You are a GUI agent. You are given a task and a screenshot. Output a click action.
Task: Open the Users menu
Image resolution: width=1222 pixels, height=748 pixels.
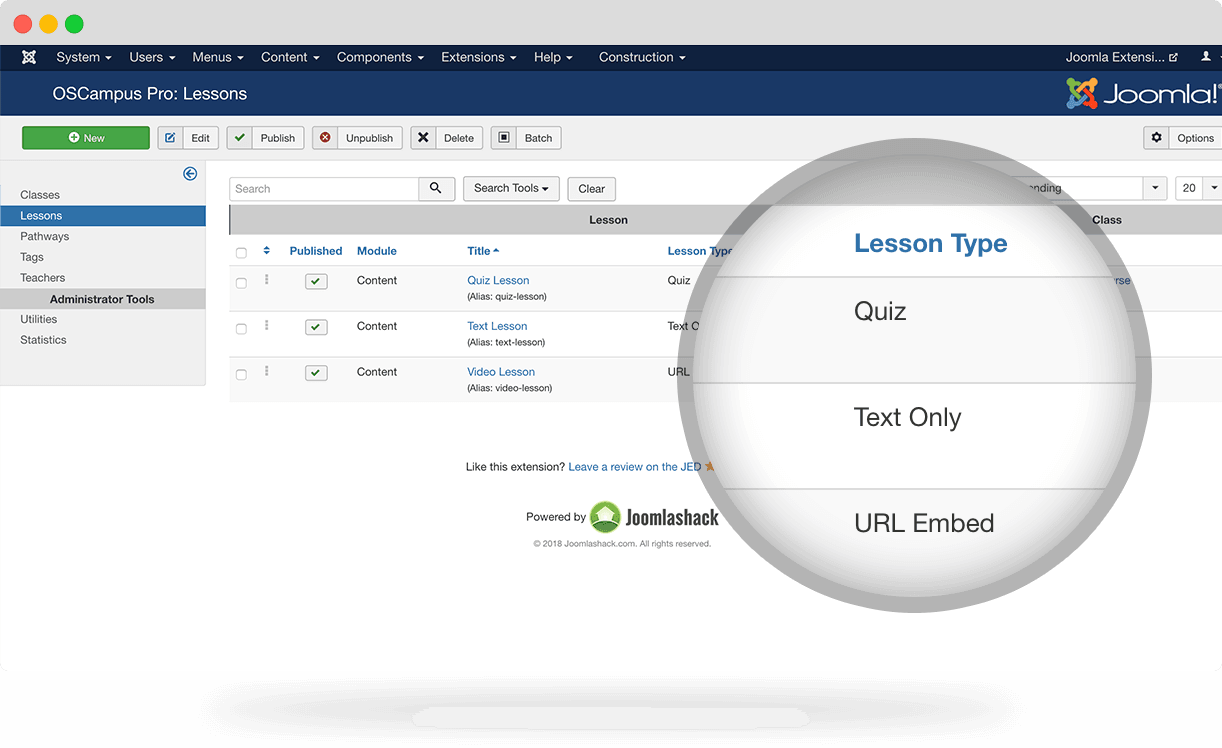pos(152,57)
